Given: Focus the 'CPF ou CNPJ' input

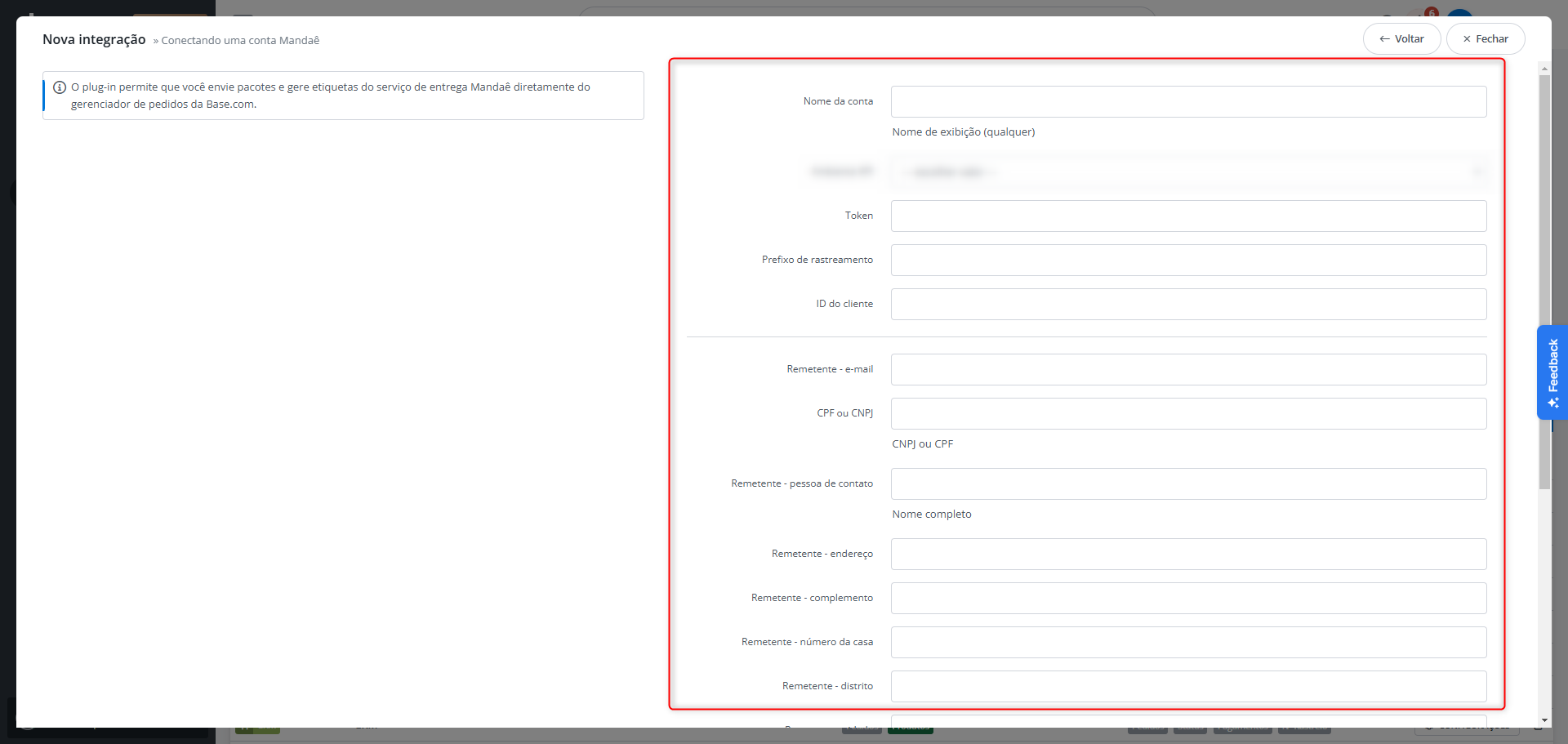Looking at the screenshot, I should click(x=1188, y=413).
